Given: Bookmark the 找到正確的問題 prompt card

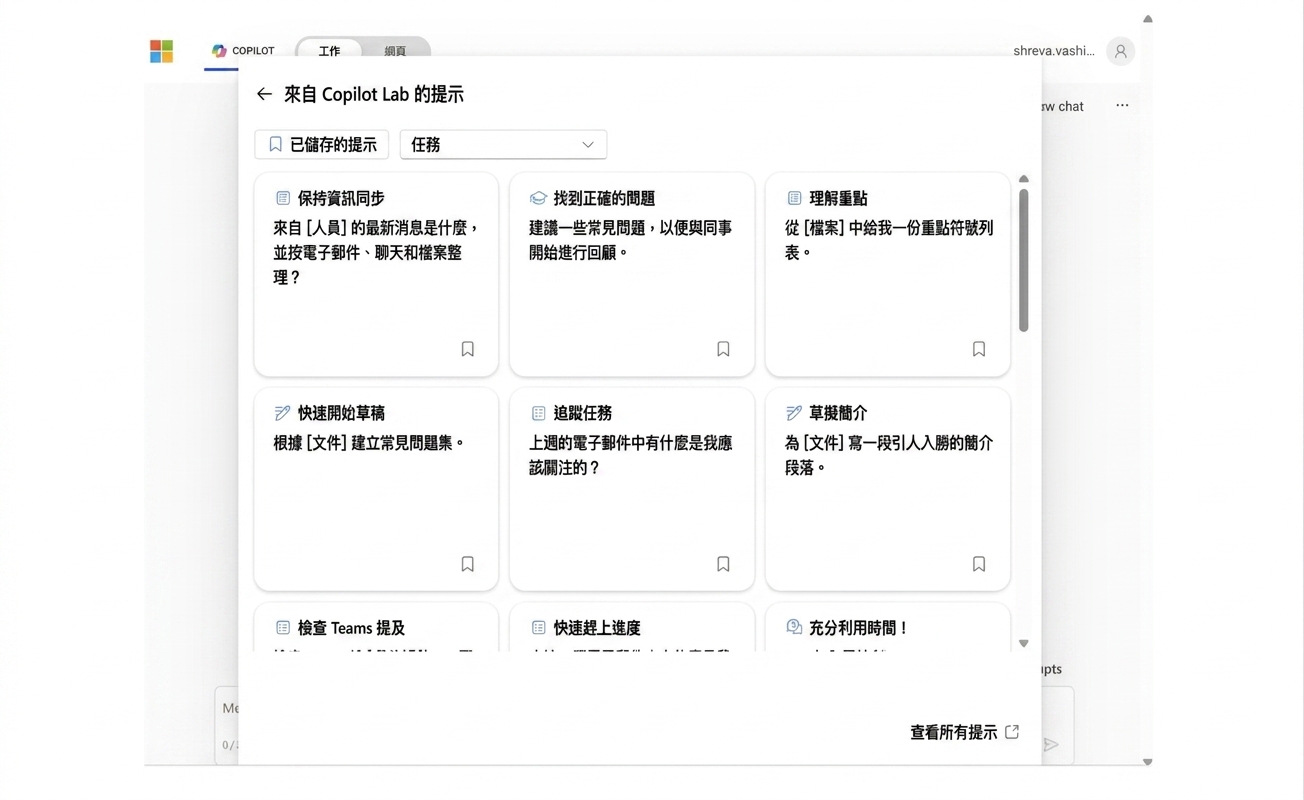Looking at the screenshot, I should (x=723, y=349).
